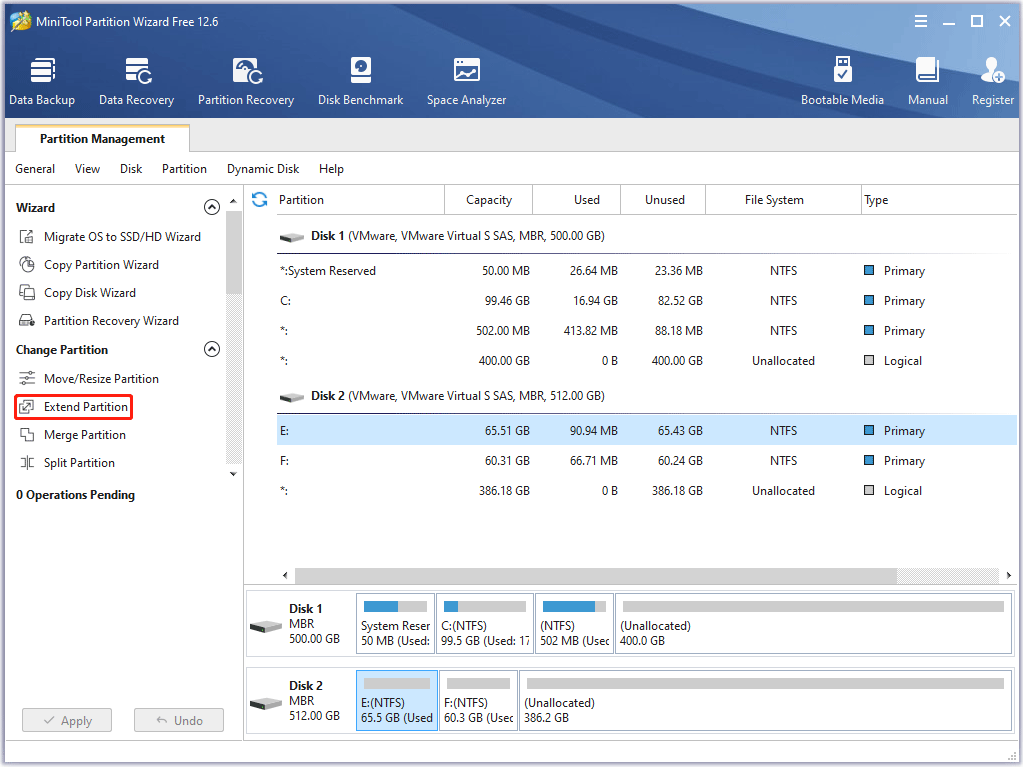
Task: Start Partition Recovery
Action: click(246, 80)
